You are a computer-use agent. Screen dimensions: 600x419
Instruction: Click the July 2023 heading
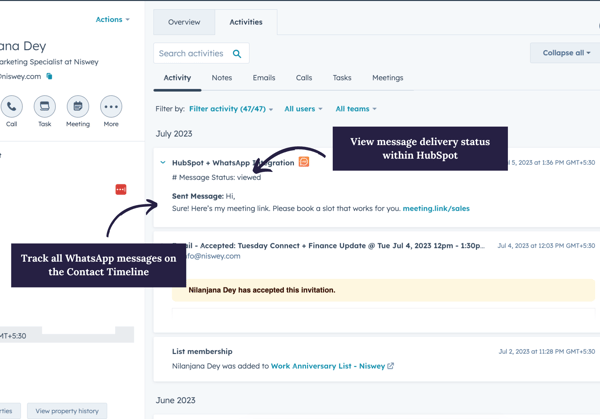tap(174, 134)
